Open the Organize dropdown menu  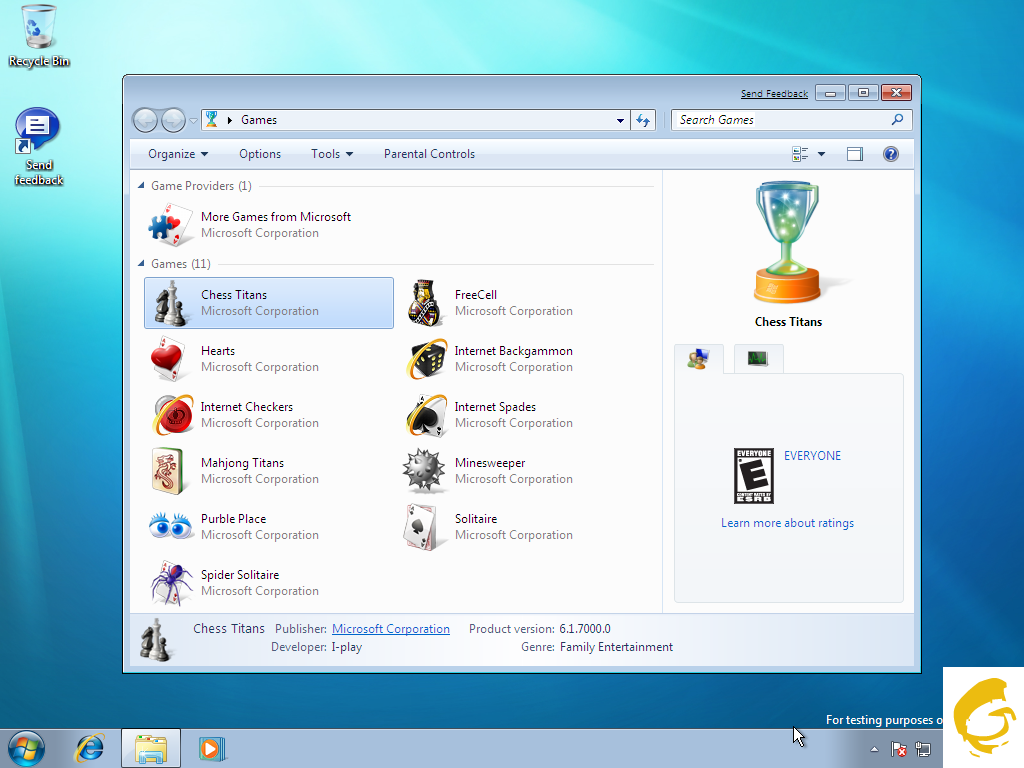point(178,154)
